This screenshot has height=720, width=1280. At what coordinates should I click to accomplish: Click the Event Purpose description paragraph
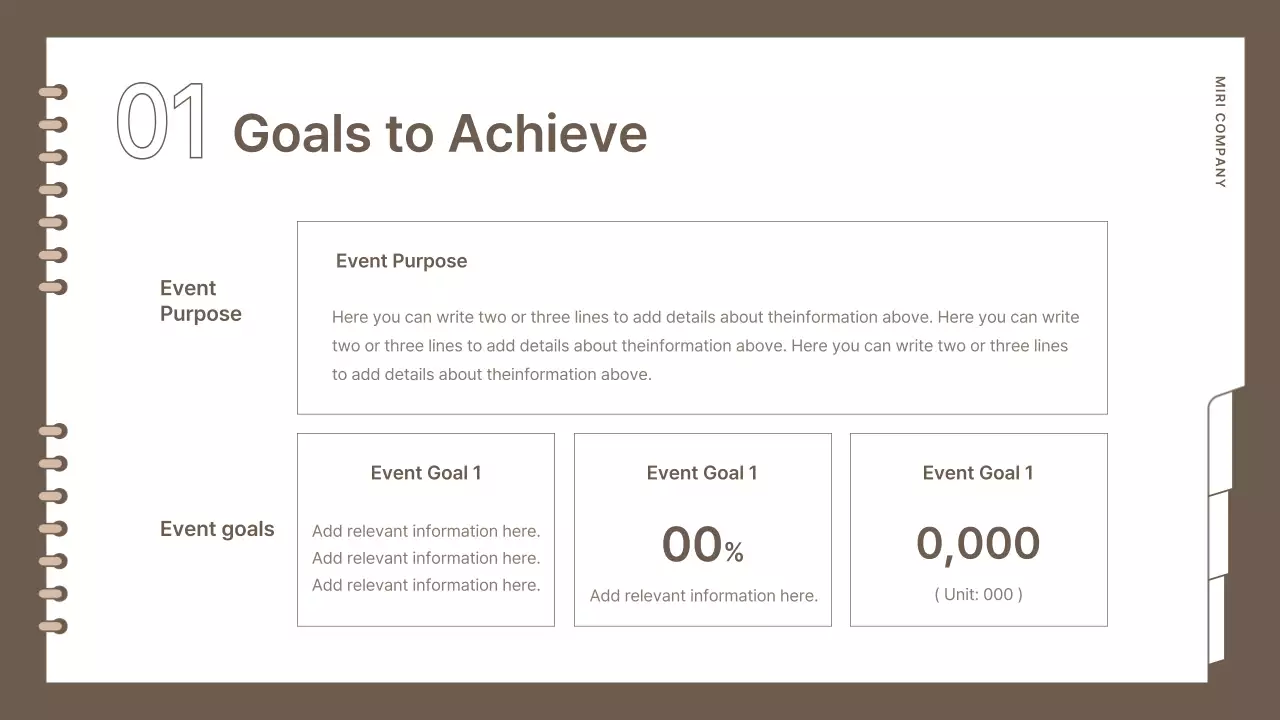[705, 346]
